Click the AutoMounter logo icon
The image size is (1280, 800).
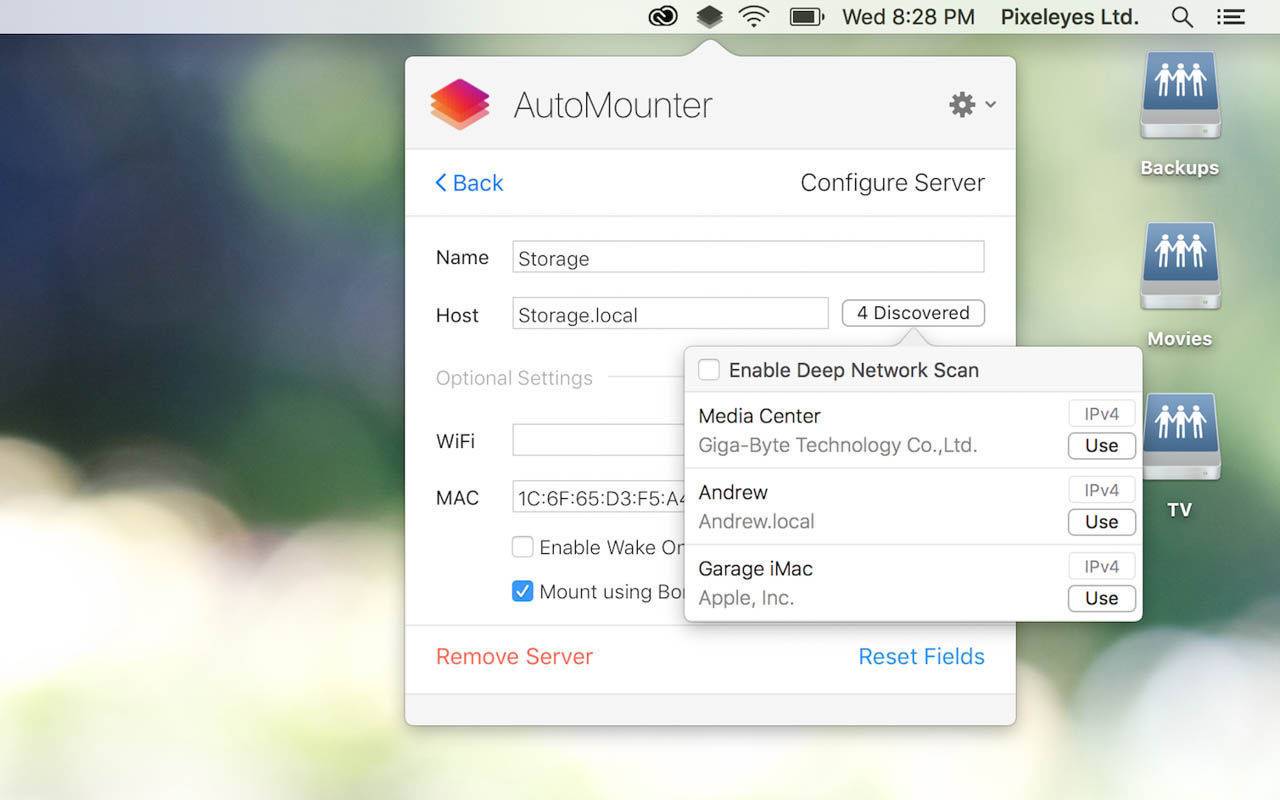(460, 104)
